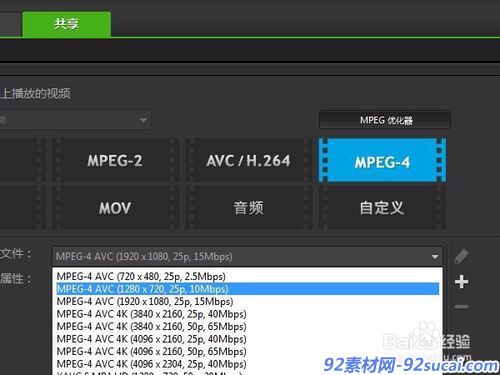Viewport: 500px width, 375px height.
Task: Select the MPEG-4 format tile
Action: 382,161
